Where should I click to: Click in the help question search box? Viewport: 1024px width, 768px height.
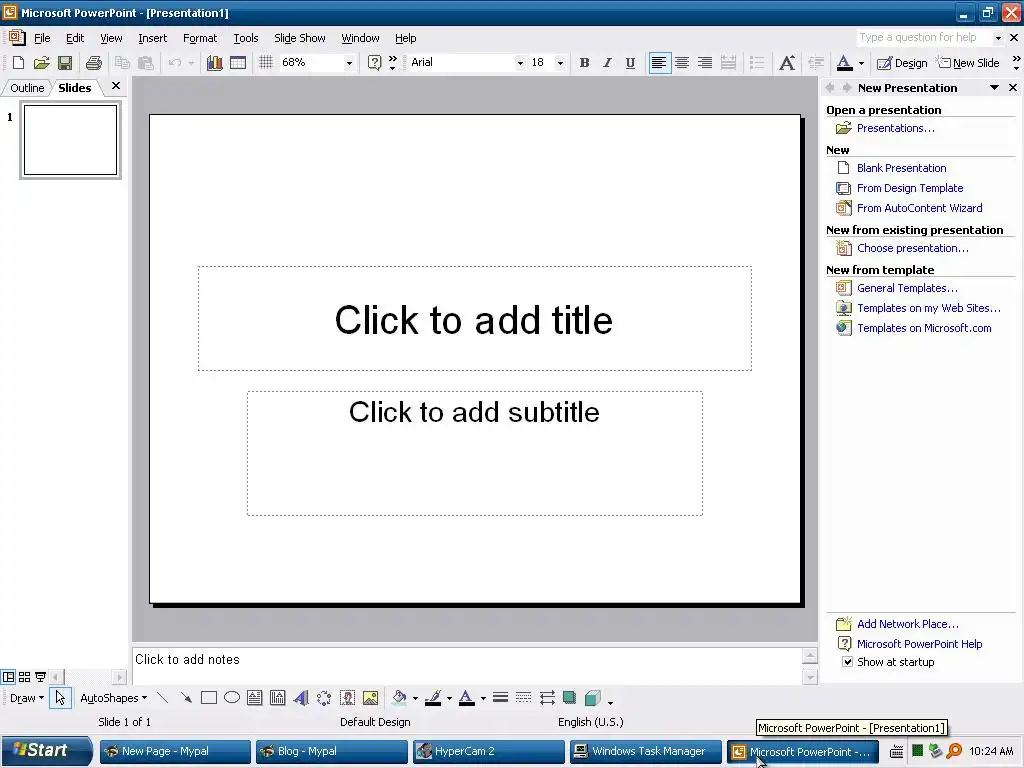(x=923, y=37)
